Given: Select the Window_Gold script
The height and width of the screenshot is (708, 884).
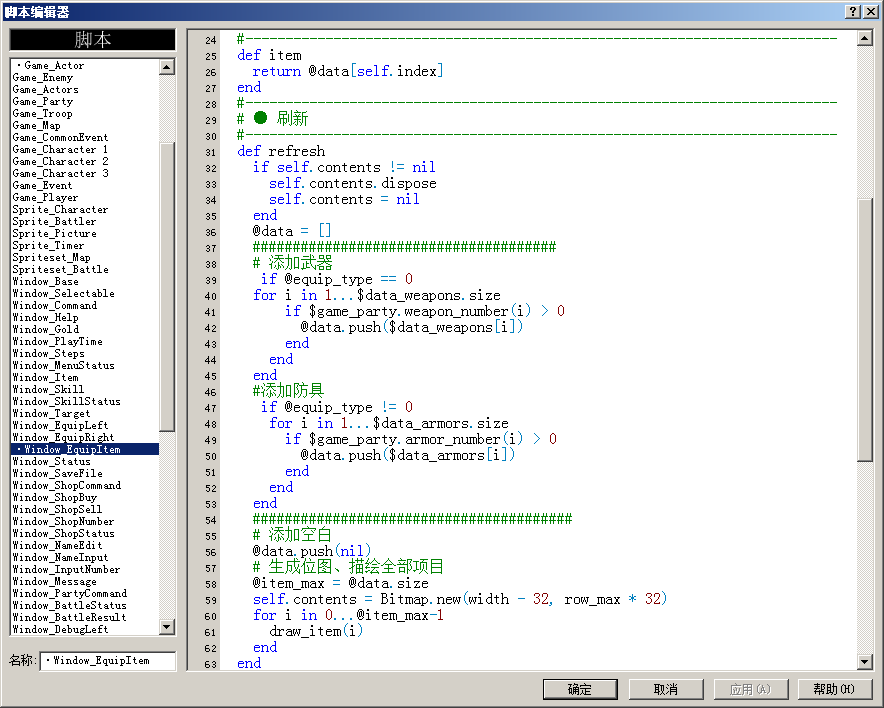Looking at the screenshot, I should click(x=85, y=330).
